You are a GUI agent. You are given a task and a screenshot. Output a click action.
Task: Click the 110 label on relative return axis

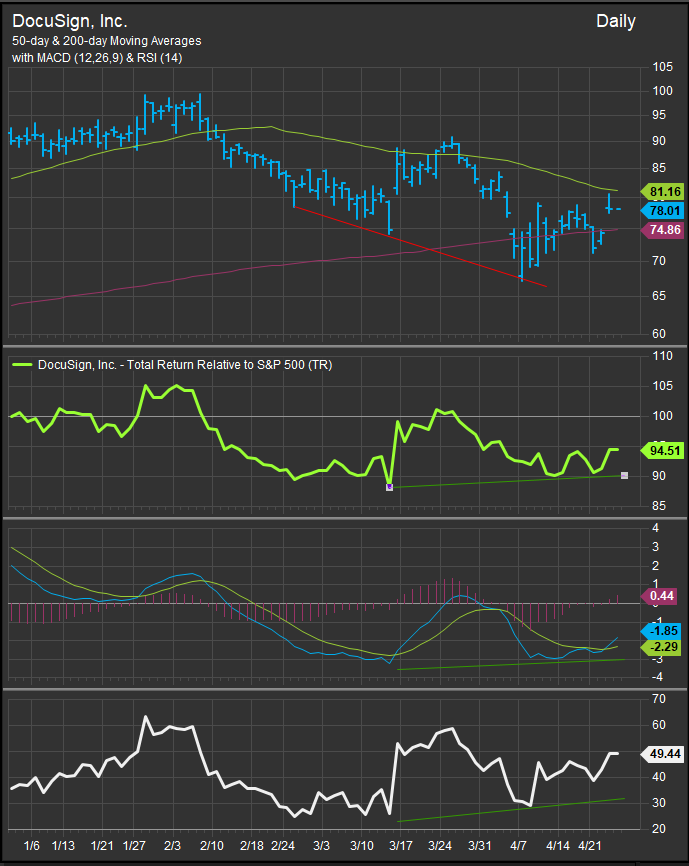[x=662, y=356]
